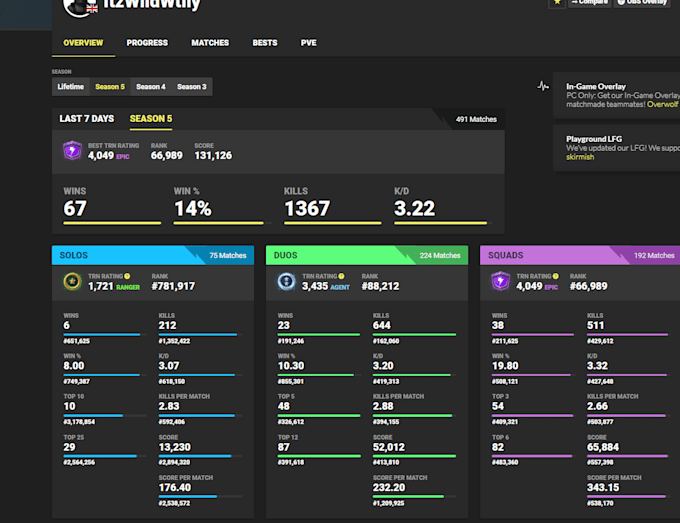Image resolution: width=680 pixels, height=523 pixels.
Task: Click the Squads score per match 343.15
Action: [603, 488]
